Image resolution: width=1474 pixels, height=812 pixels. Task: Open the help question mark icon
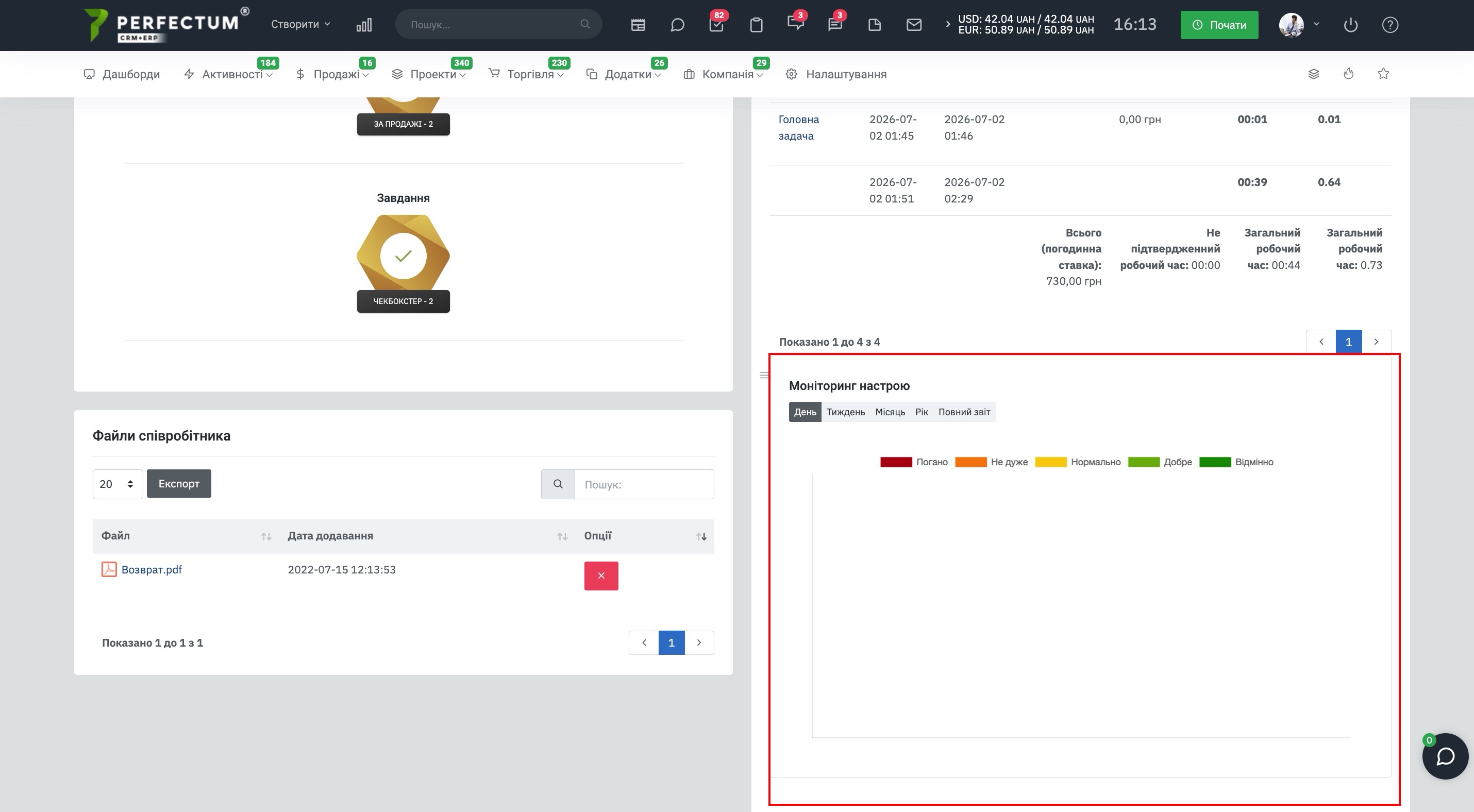coord(1390,25)
